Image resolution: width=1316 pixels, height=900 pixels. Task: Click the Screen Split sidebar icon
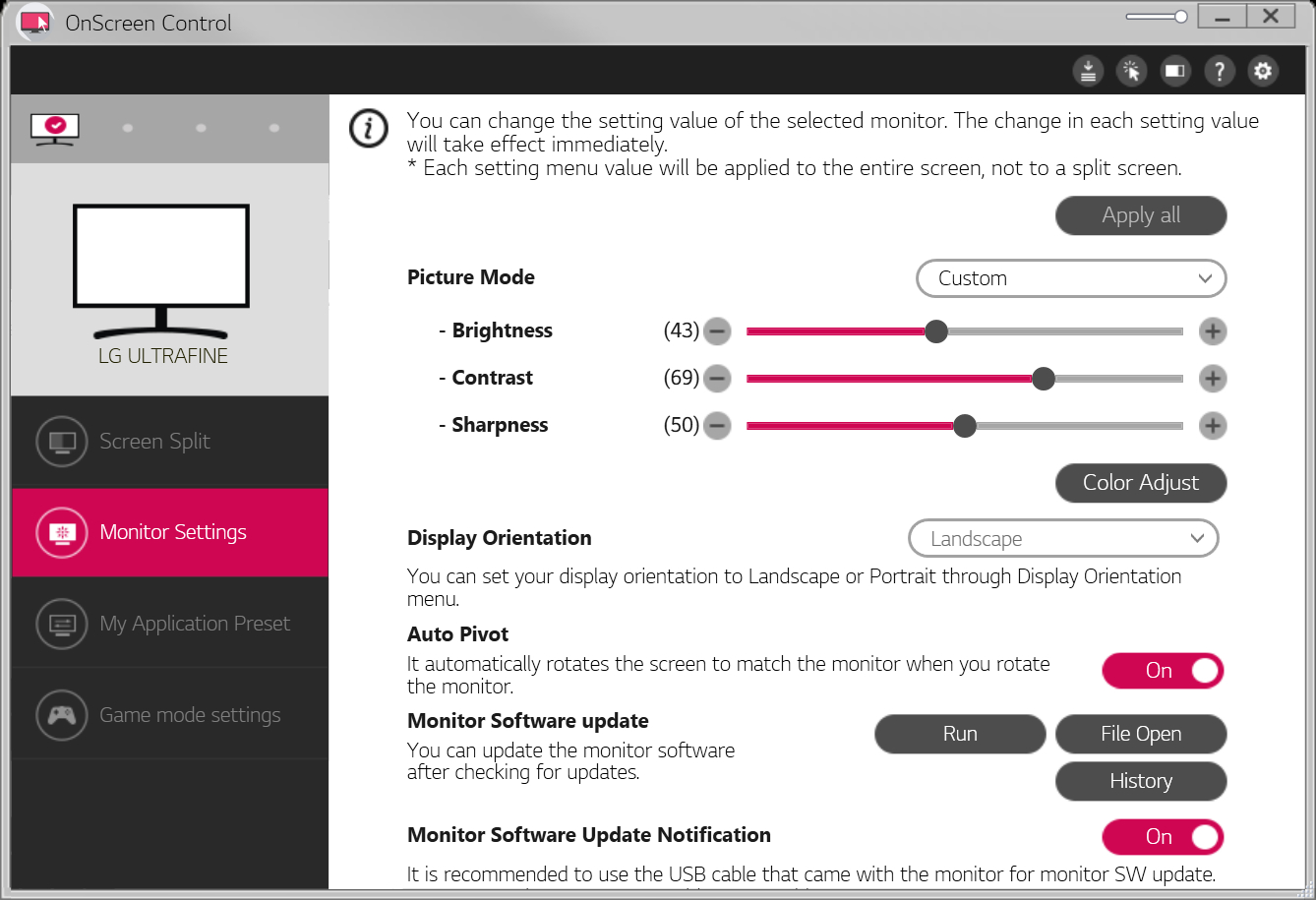[62, 441]
